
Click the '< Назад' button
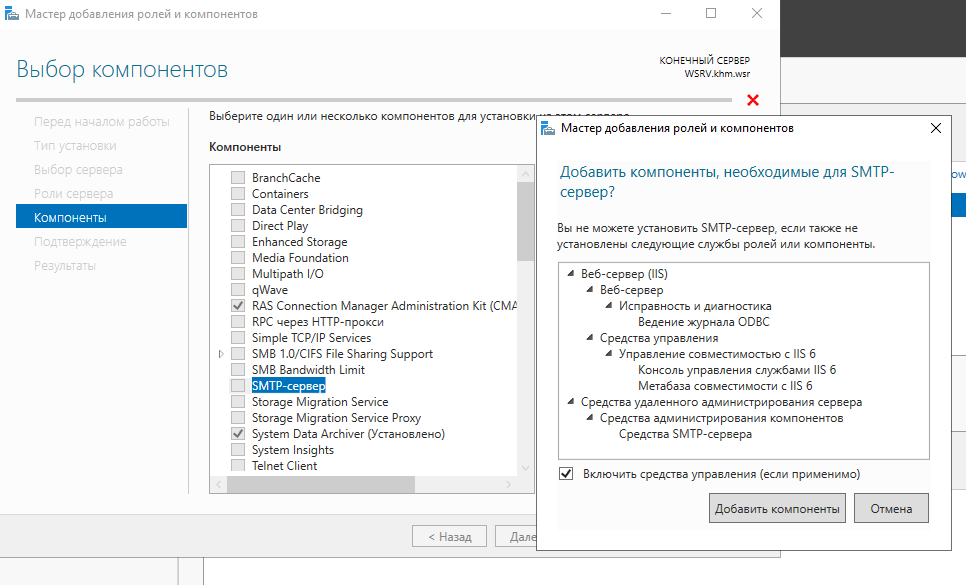(x=449, y=536)
